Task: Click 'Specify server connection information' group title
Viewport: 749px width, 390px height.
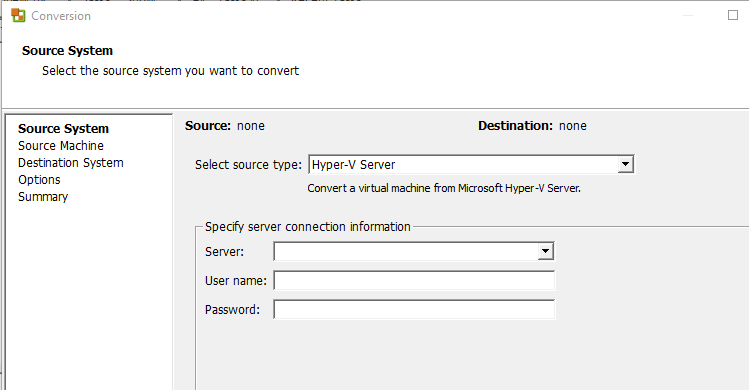Action: point(308,227)
